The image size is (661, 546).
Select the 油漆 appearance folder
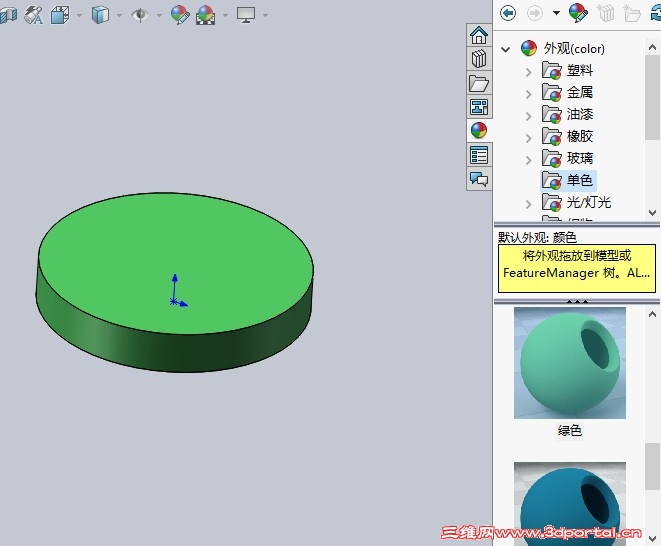pos(567,114)
